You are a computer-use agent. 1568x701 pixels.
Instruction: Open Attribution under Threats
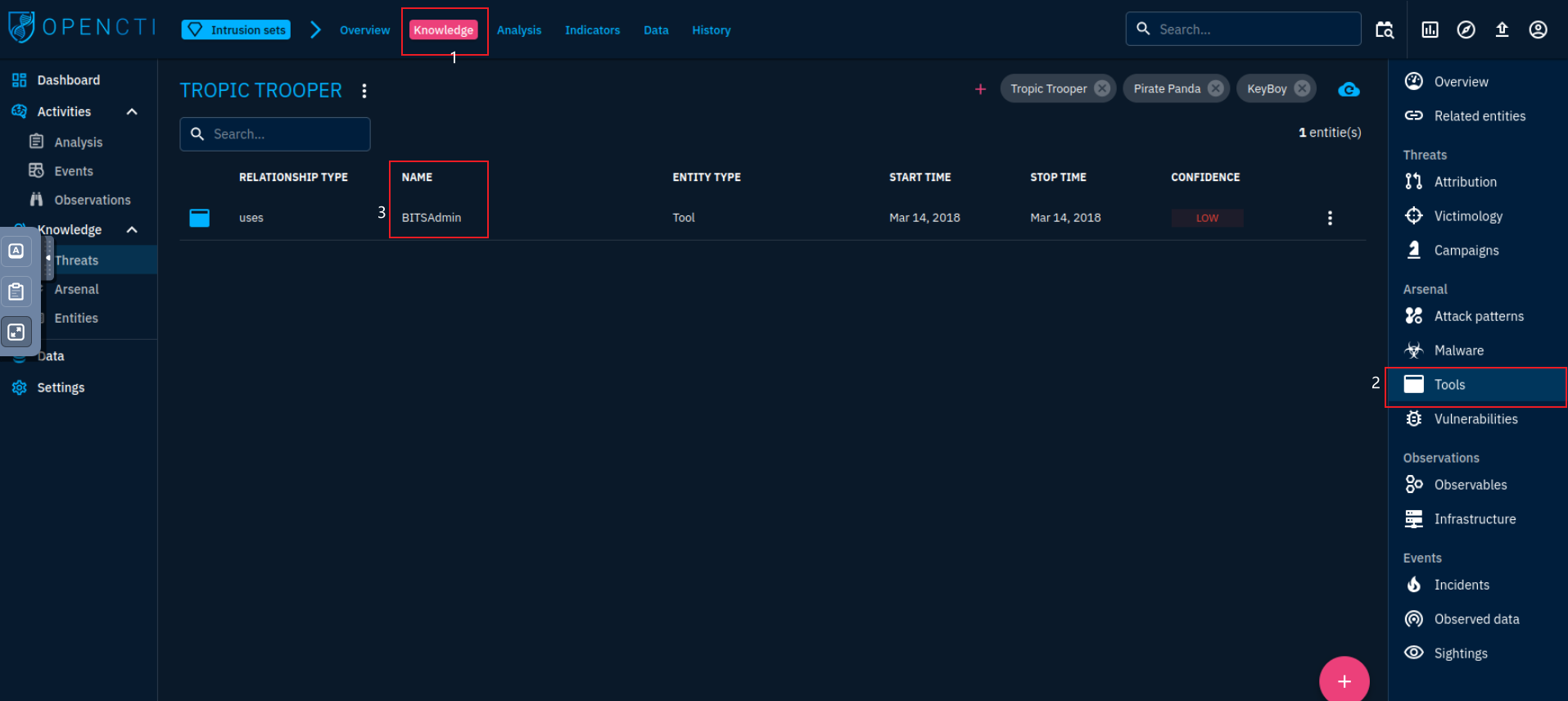(1477, 182)
